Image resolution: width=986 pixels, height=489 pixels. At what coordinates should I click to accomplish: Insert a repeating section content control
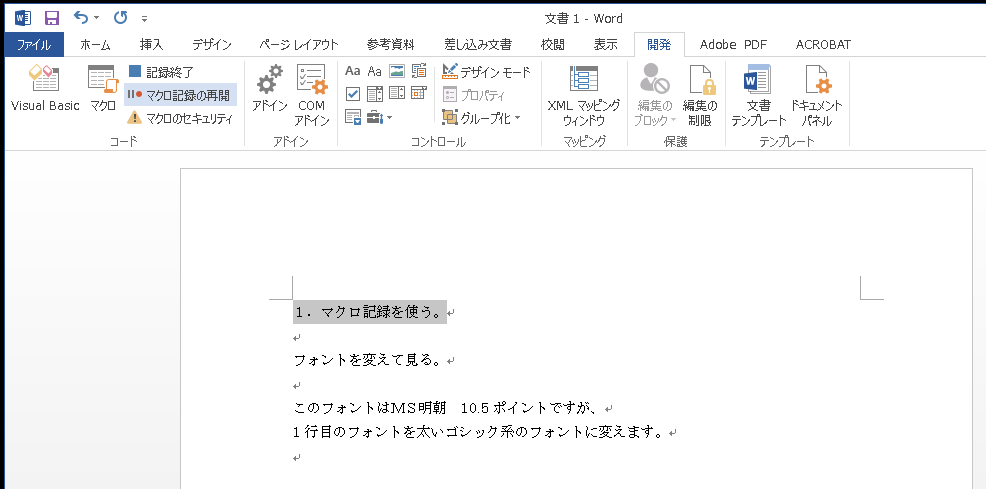click(x=353, y=117)
